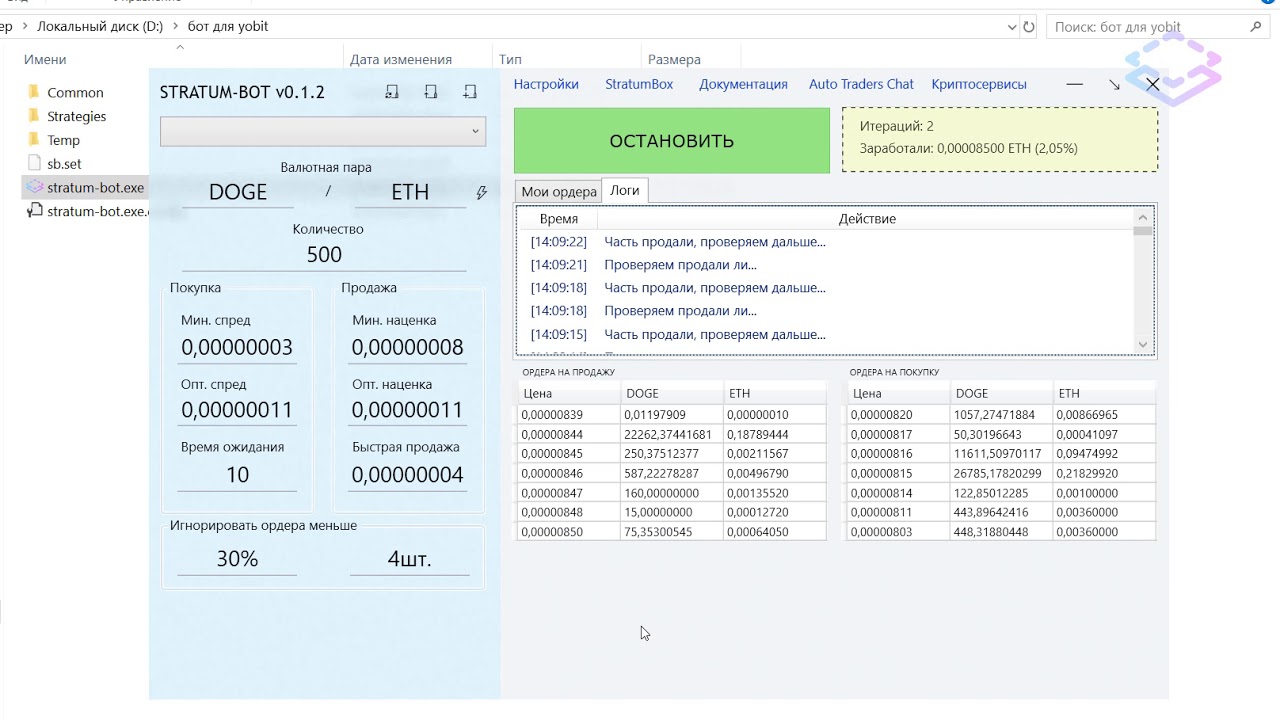
Task: Open the Настройки menu
Action: pos(546,84)
